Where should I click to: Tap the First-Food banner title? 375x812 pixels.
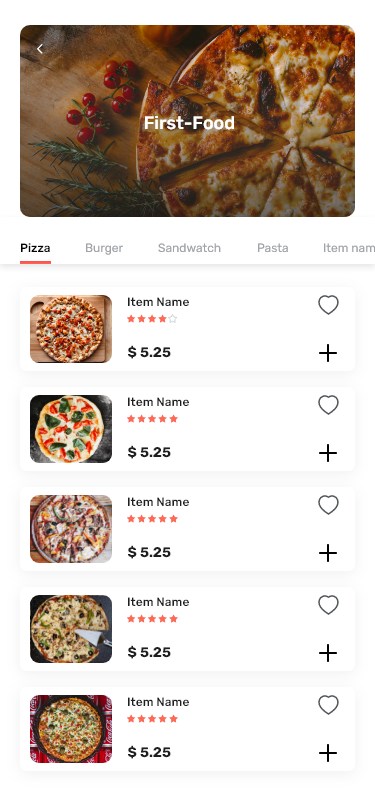click(x=189, y=123)
